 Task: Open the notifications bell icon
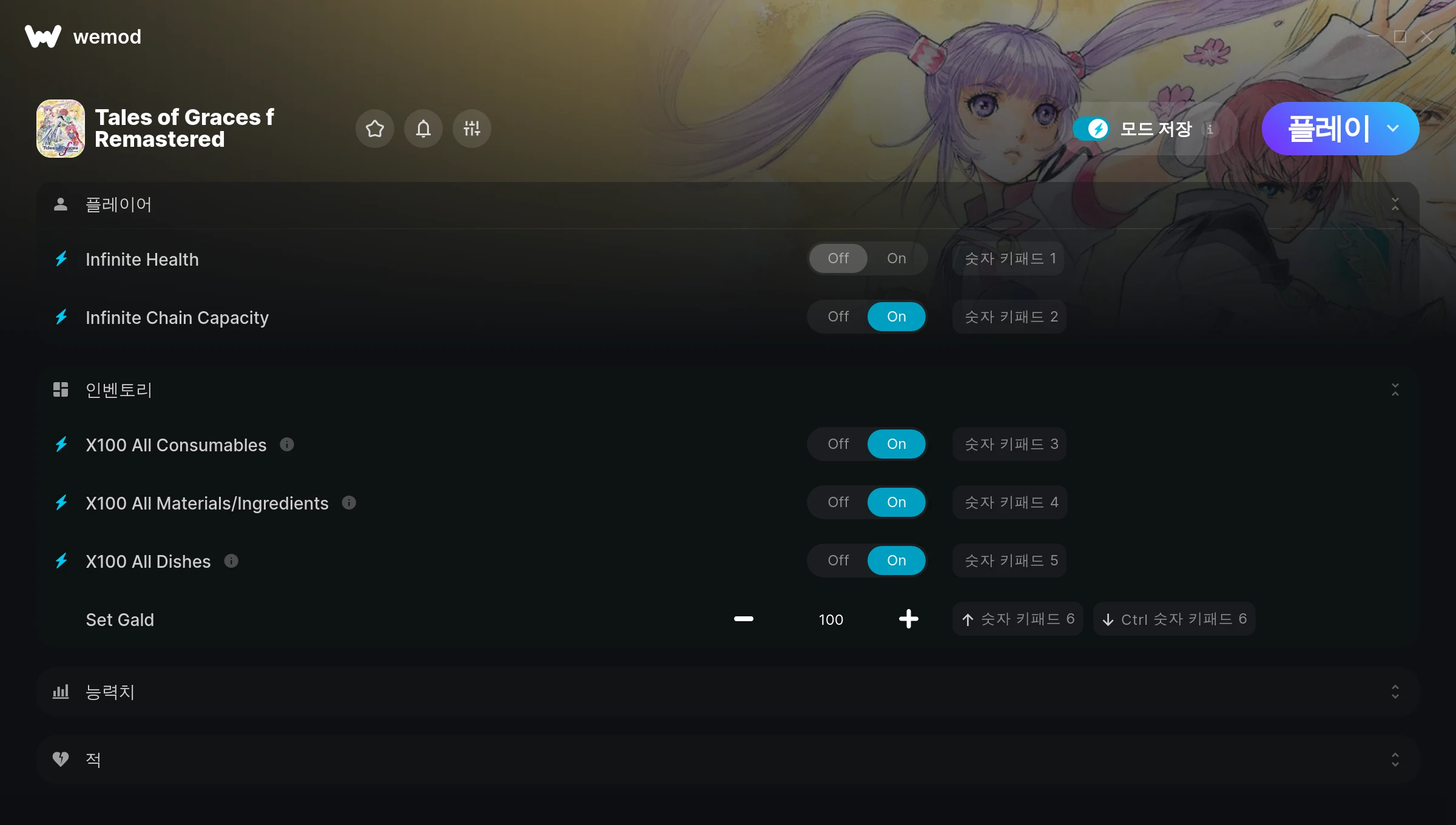423,129
